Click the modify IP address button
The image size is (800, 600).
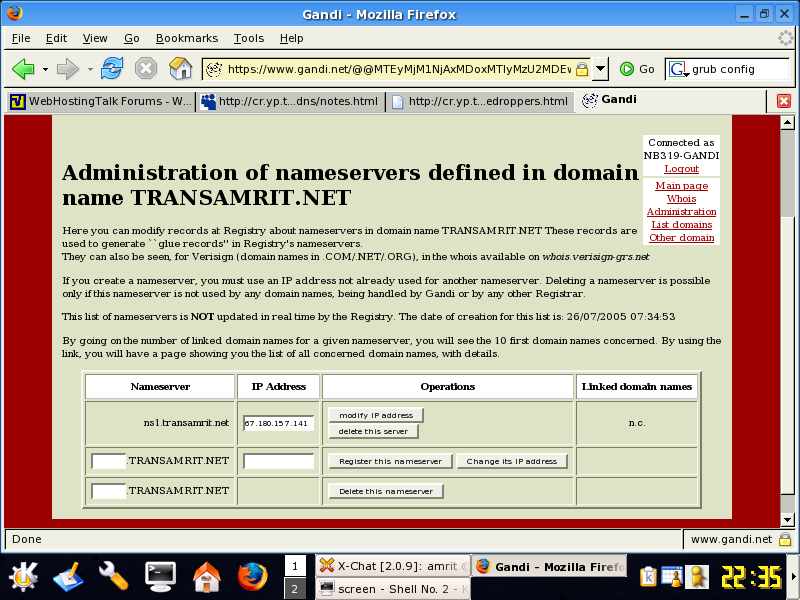coord(376,415)
